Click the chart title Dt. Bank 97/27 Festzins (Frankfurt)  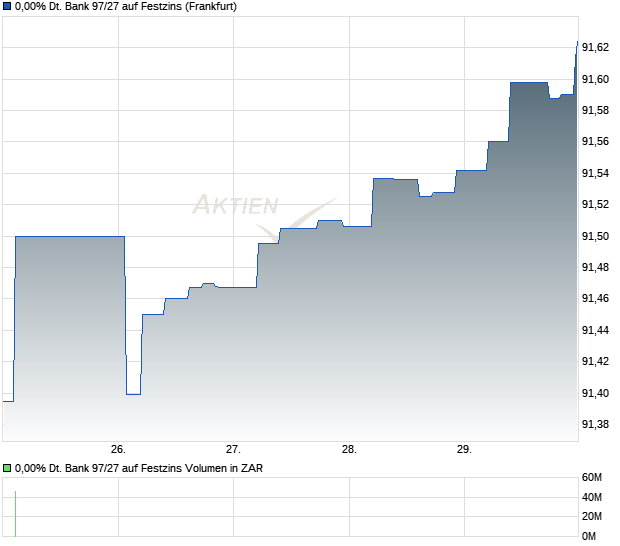[126, 6]
